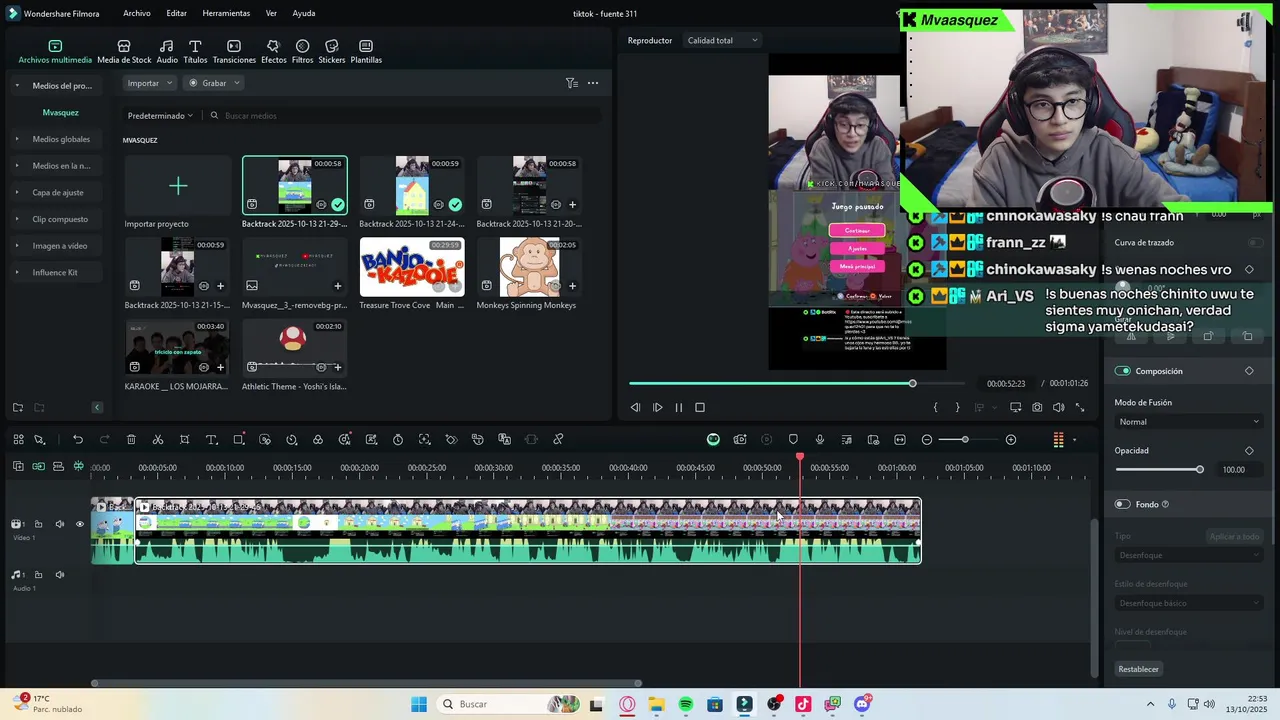Viewport: 1280px width, 720px height.
Task: Toggle the Composición switch off
Action: (x=1123, y=371)
